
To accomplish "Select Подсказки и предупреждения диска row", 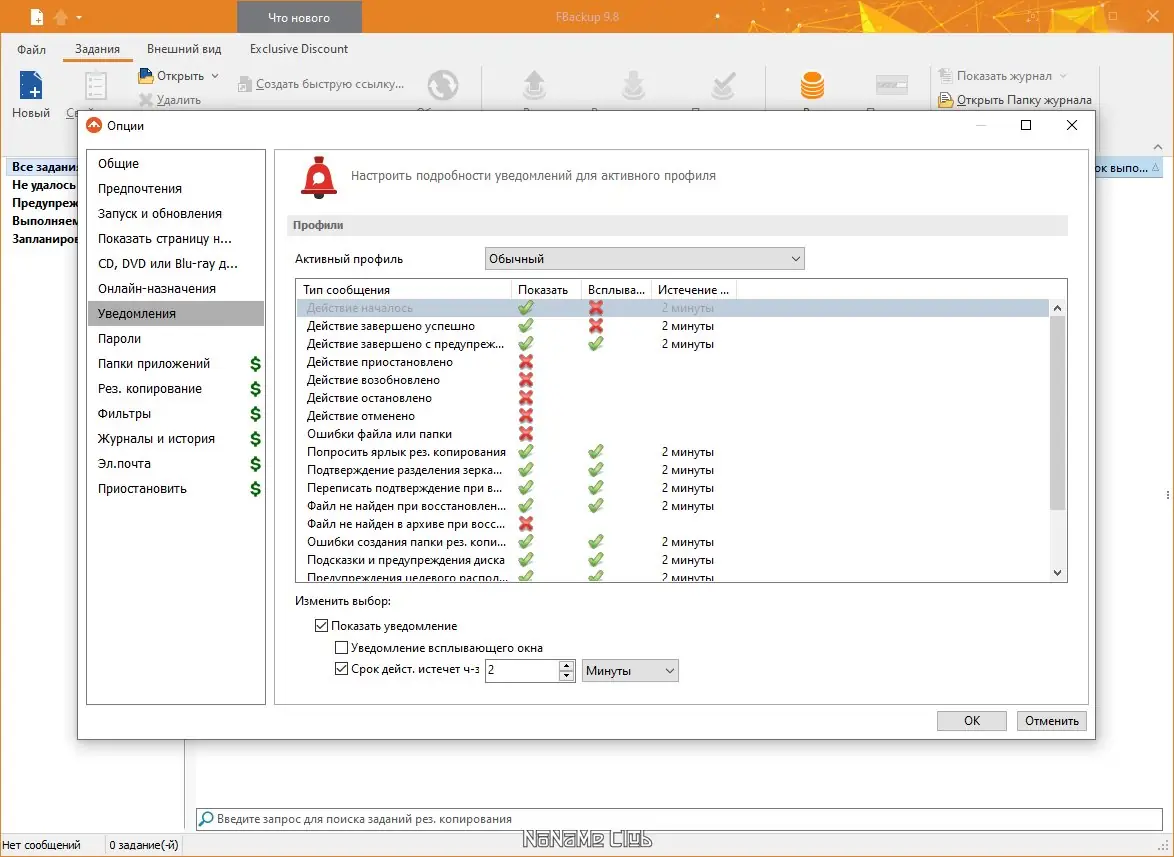I will coord(672,560).
